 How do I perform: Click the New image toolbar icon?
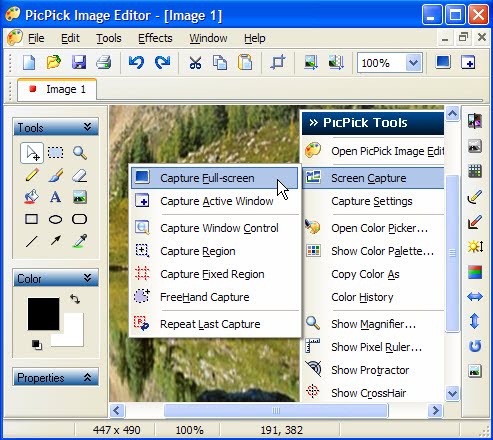(x=29, y=62)
